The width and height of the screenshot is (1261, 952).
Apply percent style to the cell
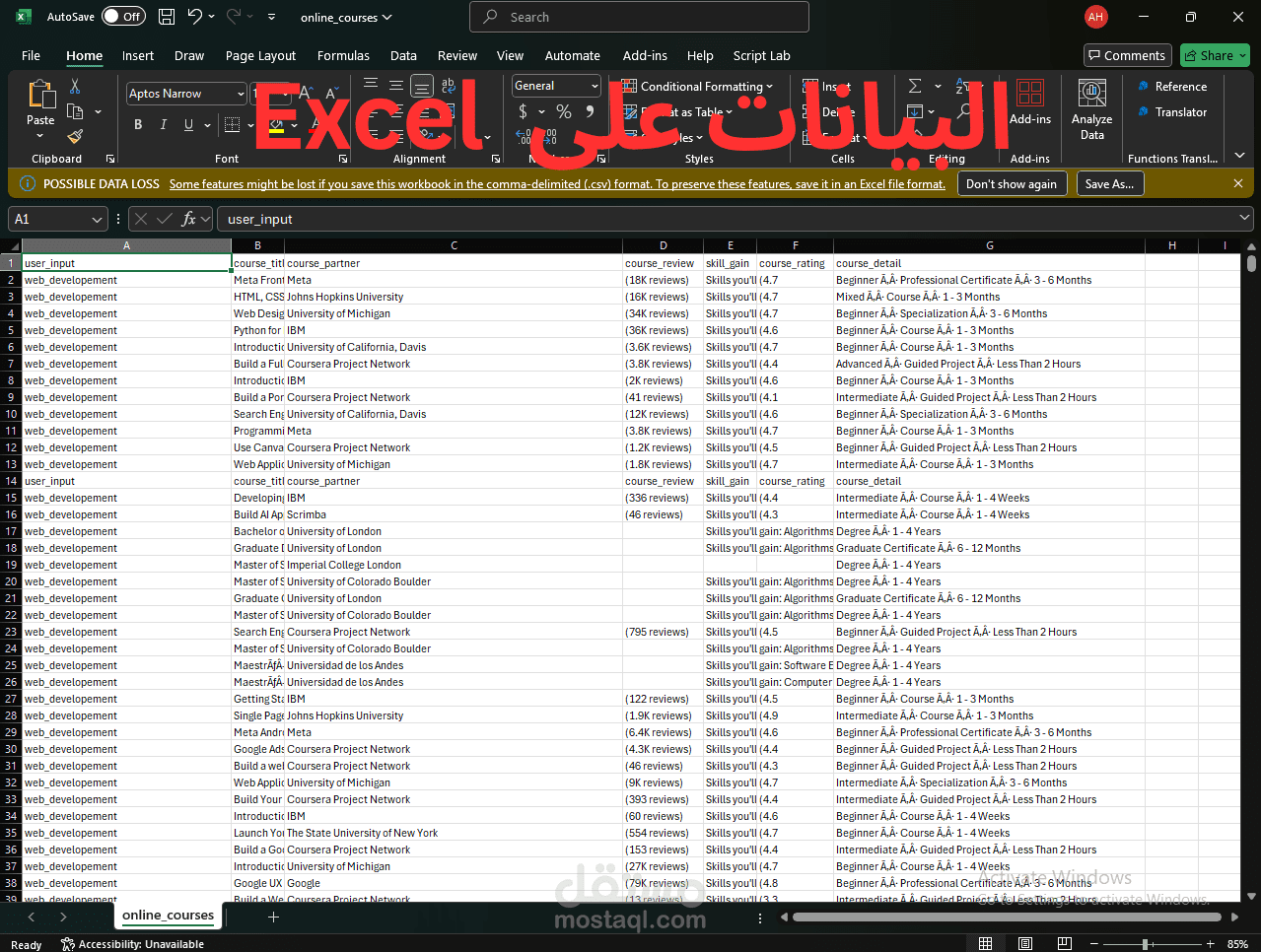tap(564, 111)
